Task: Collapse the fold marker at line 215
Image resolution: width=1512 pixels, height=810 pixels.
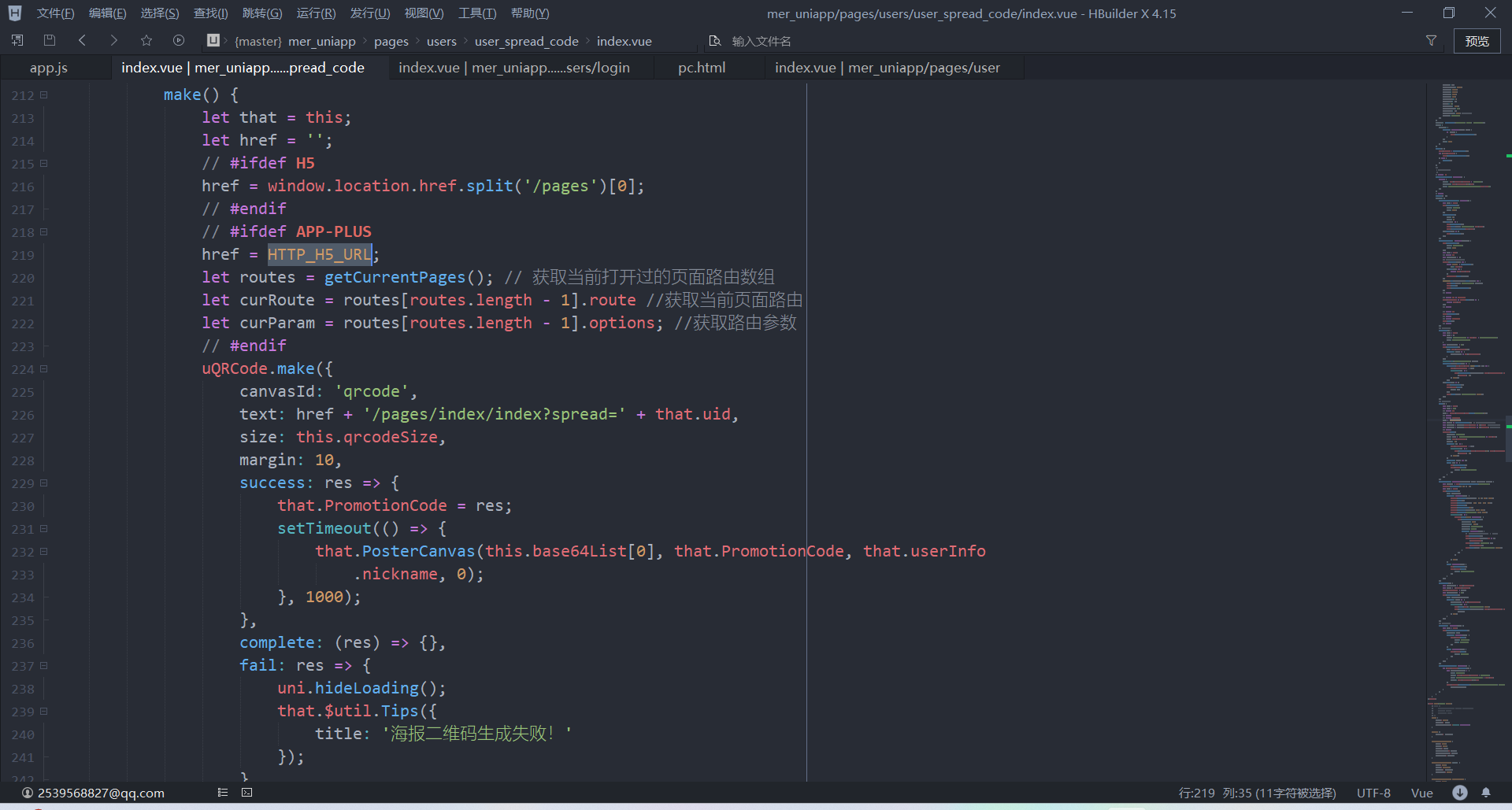Action: point(44,163)
